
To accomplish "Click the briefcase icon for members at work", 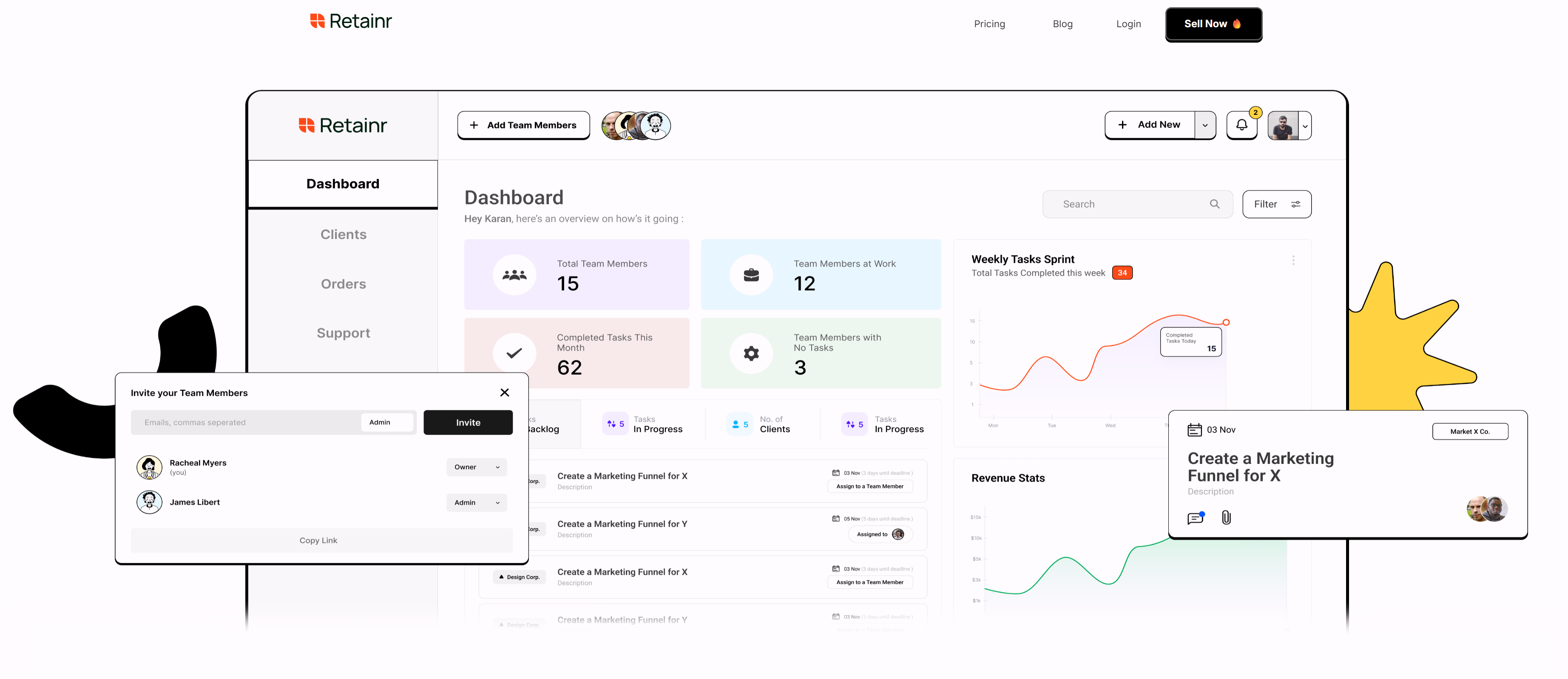I will point(751,275).
